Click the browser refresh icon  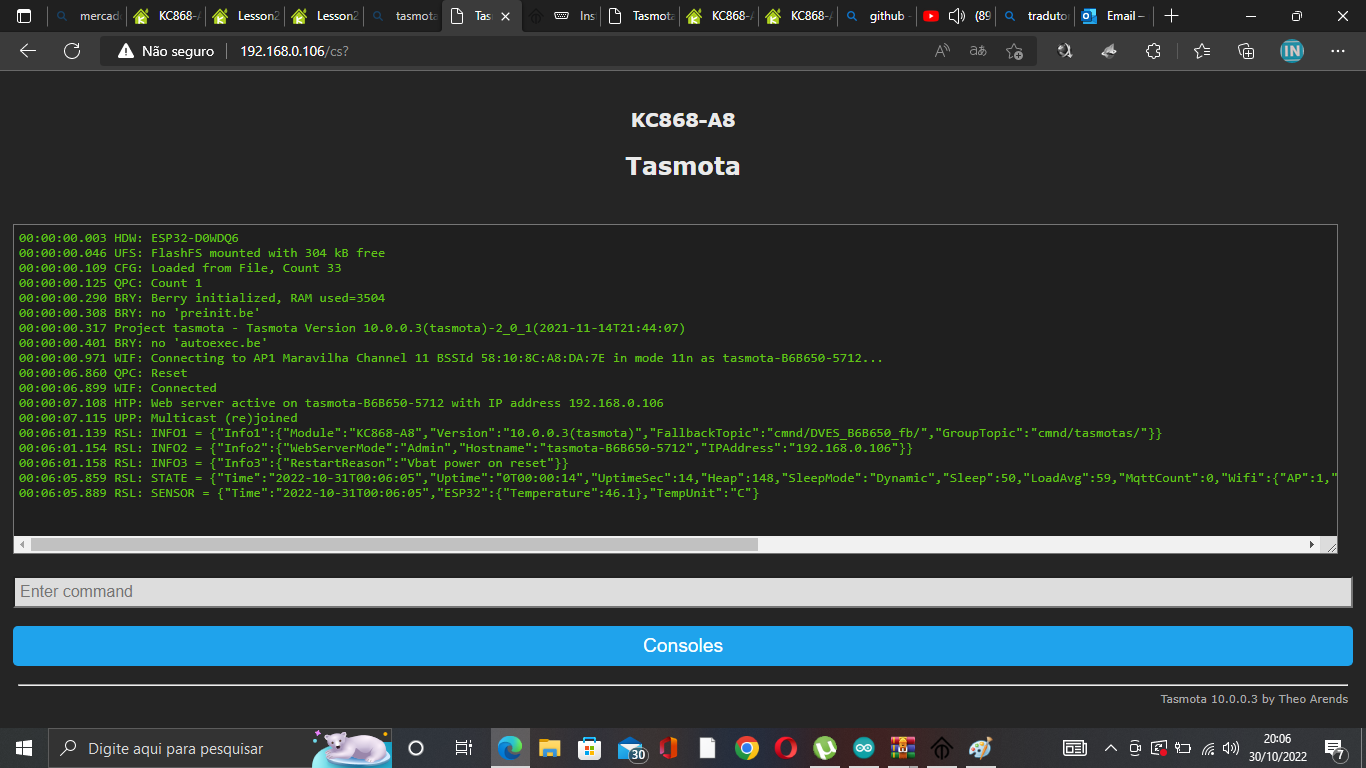click(x=71, y=51)
